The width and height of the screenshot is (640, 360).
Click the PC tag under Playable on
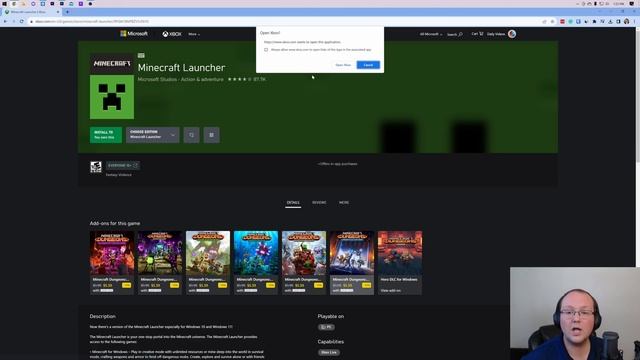click(326, 327)
